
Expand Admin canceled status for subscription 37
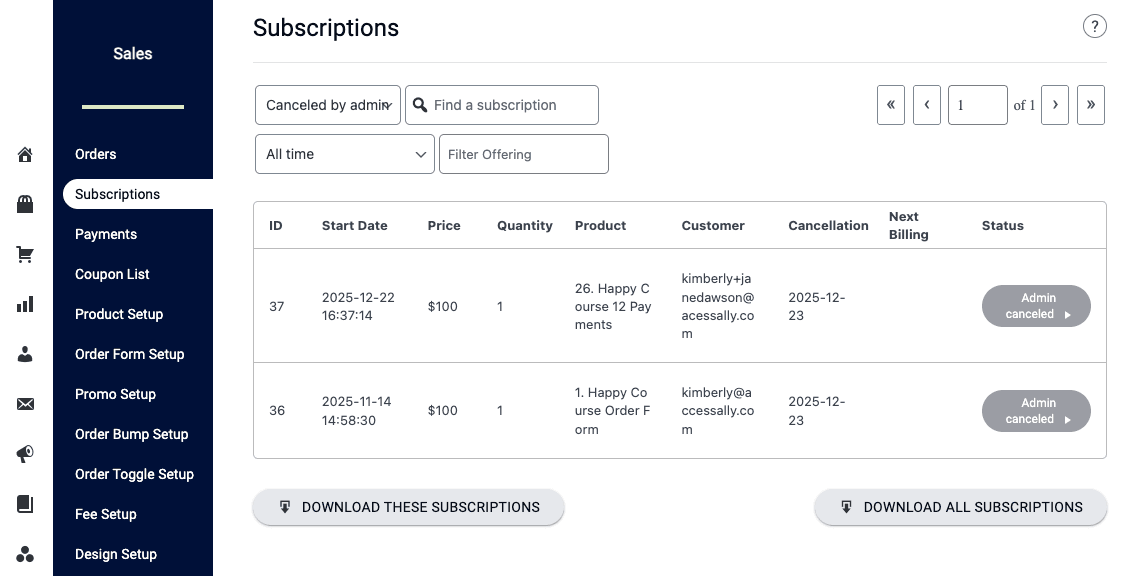1036,306
